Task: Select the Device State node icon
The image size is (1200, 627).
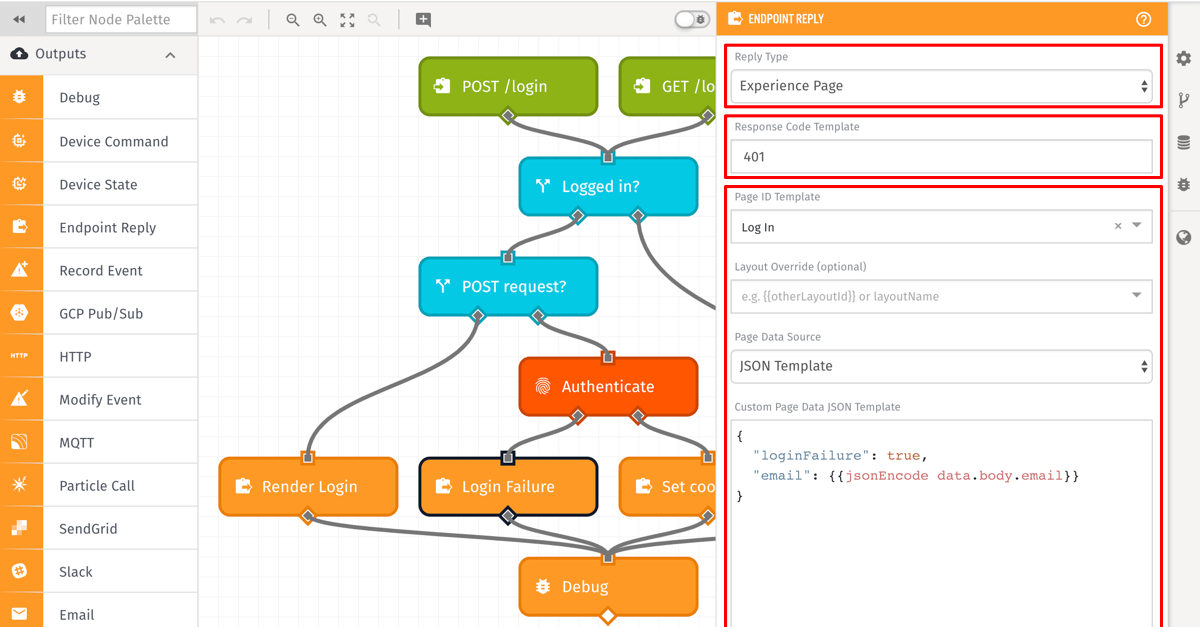Action: [x=19, y=184]
